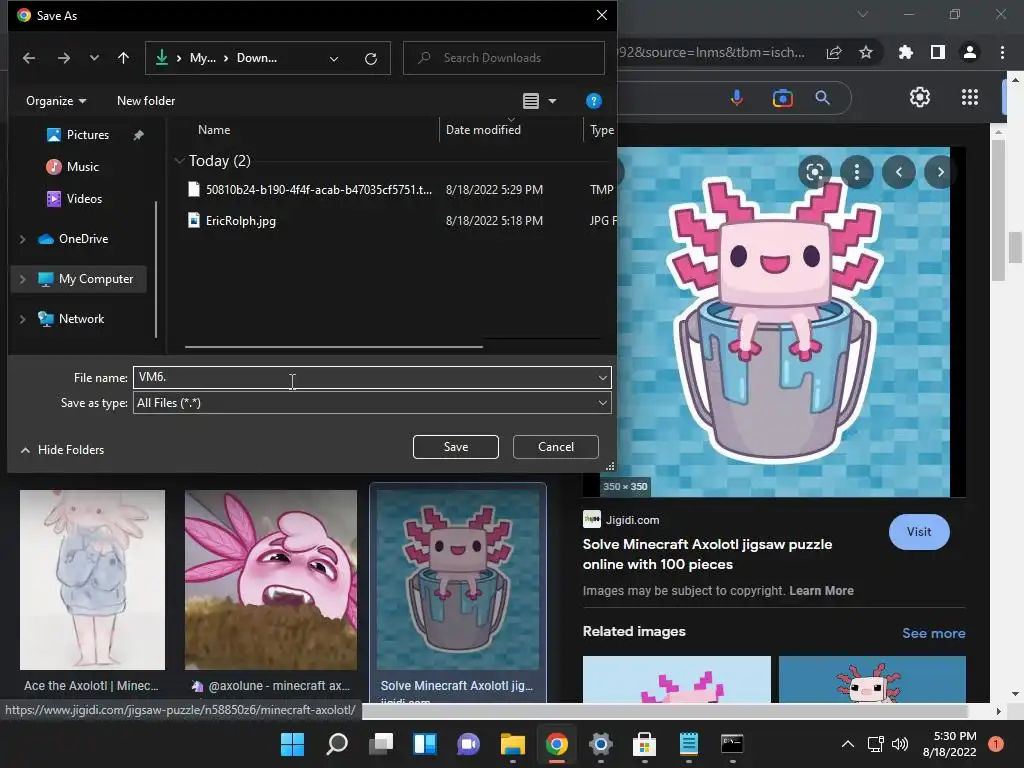The width and height of the screenshot is (1024, 768).
Task: Open preview image more options
Action: 857,172
